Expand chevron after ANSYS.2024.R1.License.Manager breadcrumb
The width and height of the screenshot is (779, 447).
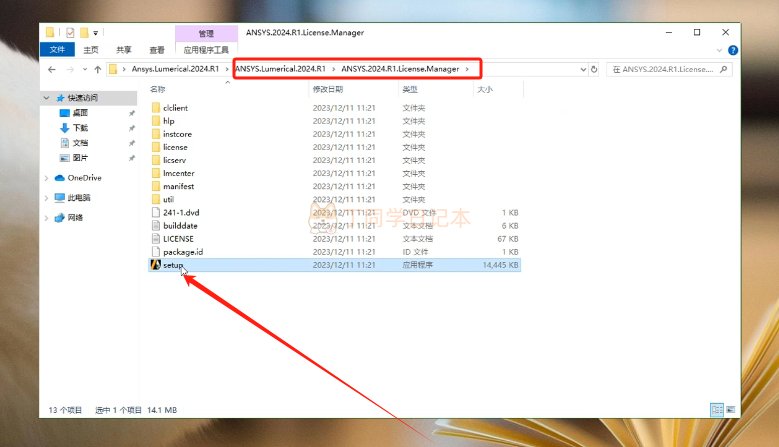point(467,69)
